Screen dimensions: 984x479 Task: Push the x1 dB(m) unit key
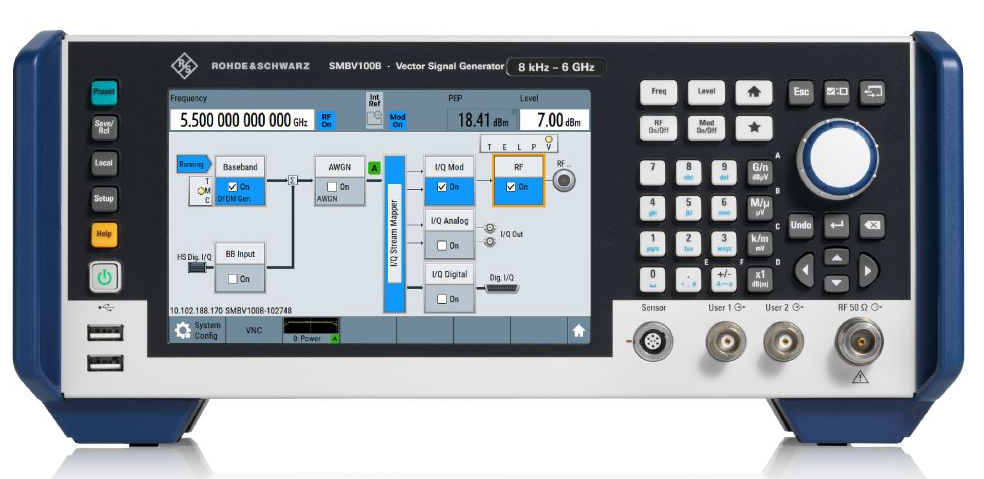pos(759,279)
